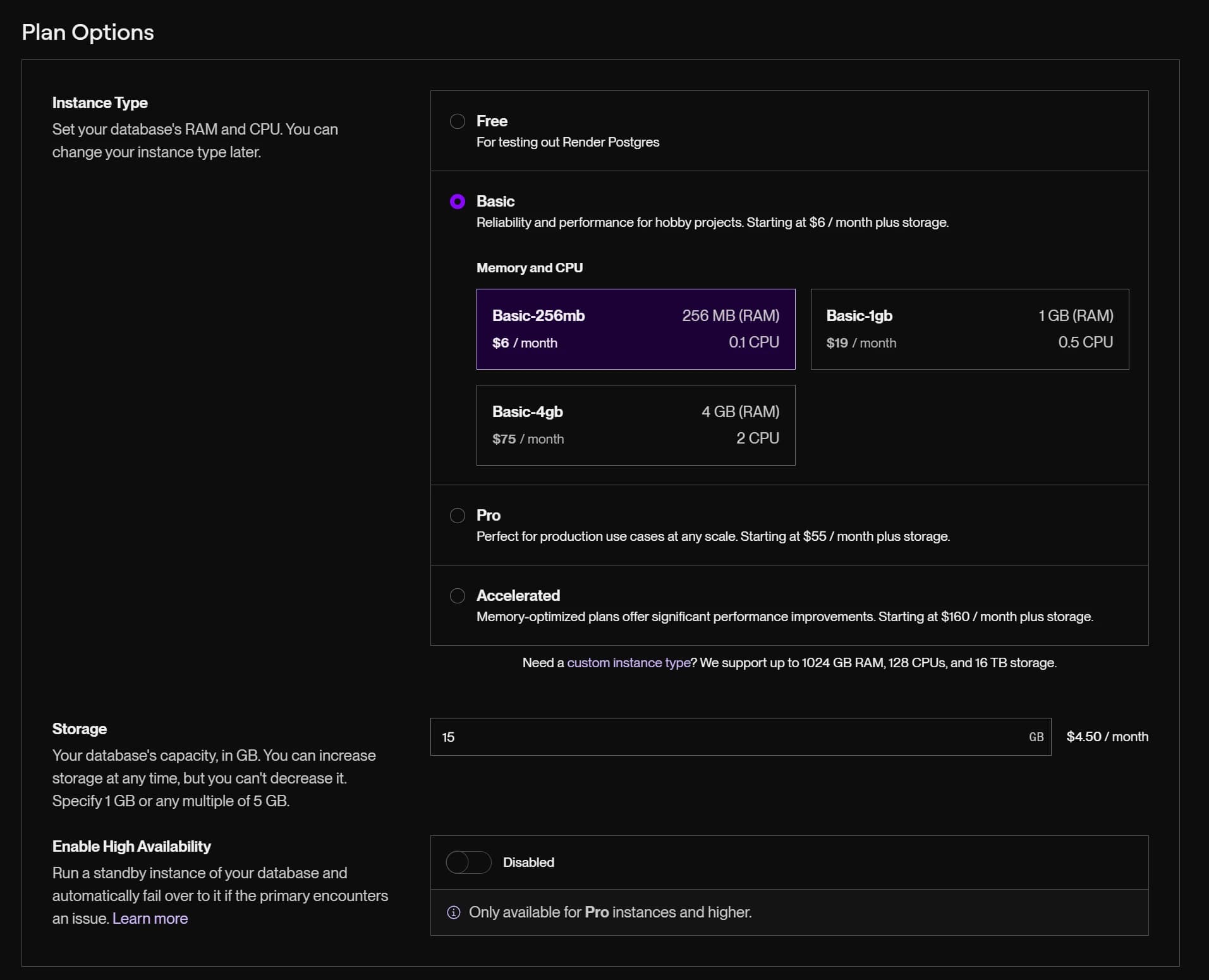Click the Plan Options heading
Viewport: 1209px width, 980px height.
[88, 32]
